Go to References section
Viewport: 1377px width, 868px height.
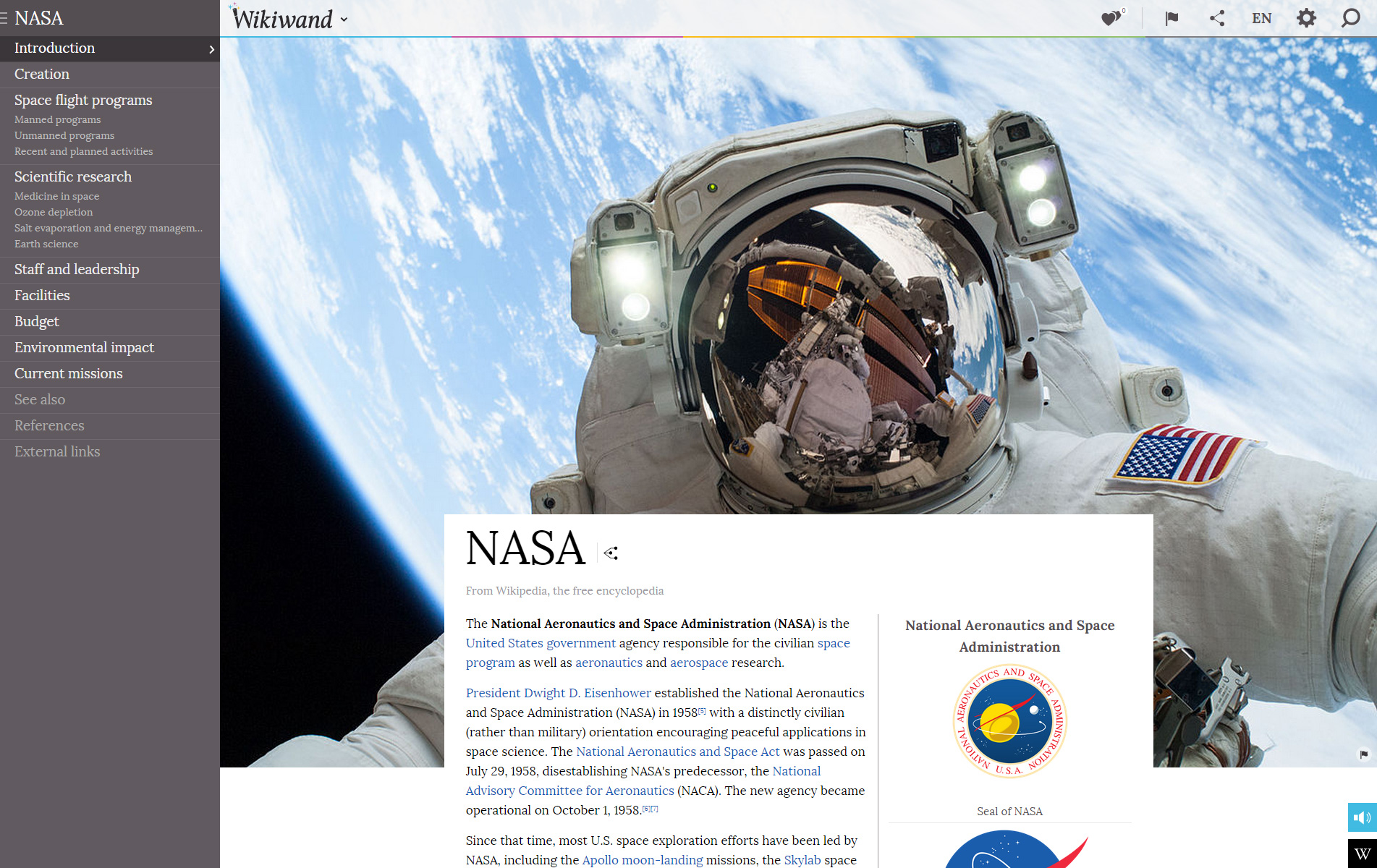(x=110, y=426)
